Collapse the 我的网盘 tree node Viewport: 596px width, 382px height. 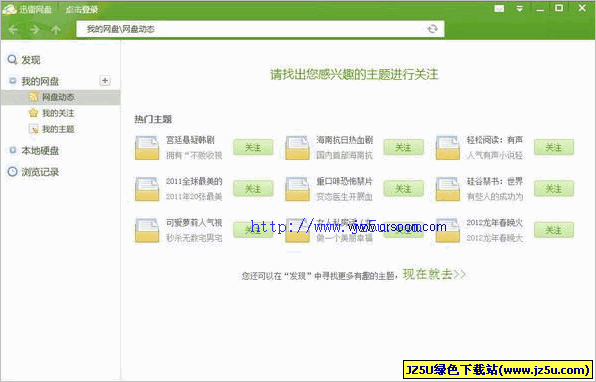coord(13,81)
